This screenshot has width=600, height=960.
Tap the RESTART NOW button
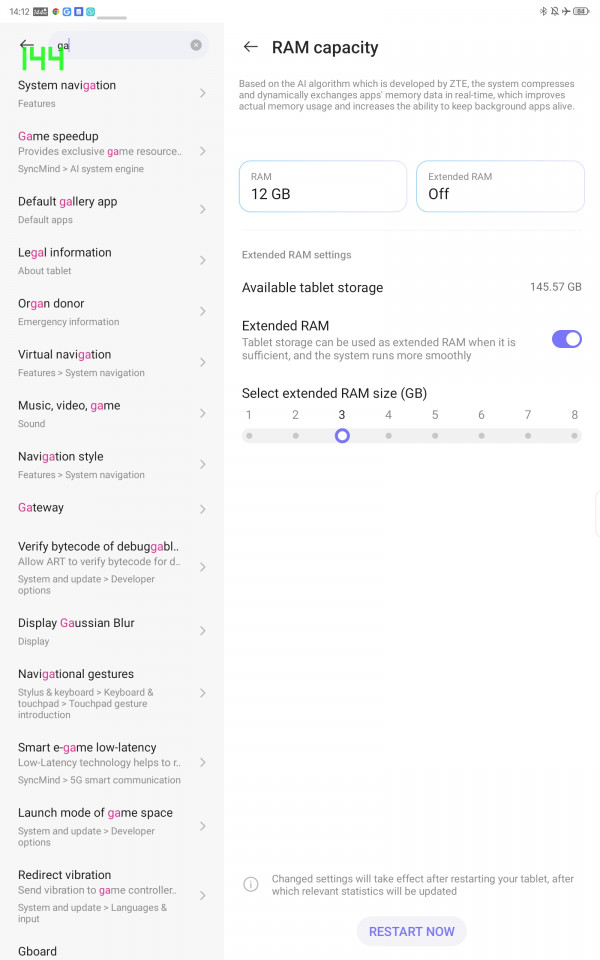point(411,931)
